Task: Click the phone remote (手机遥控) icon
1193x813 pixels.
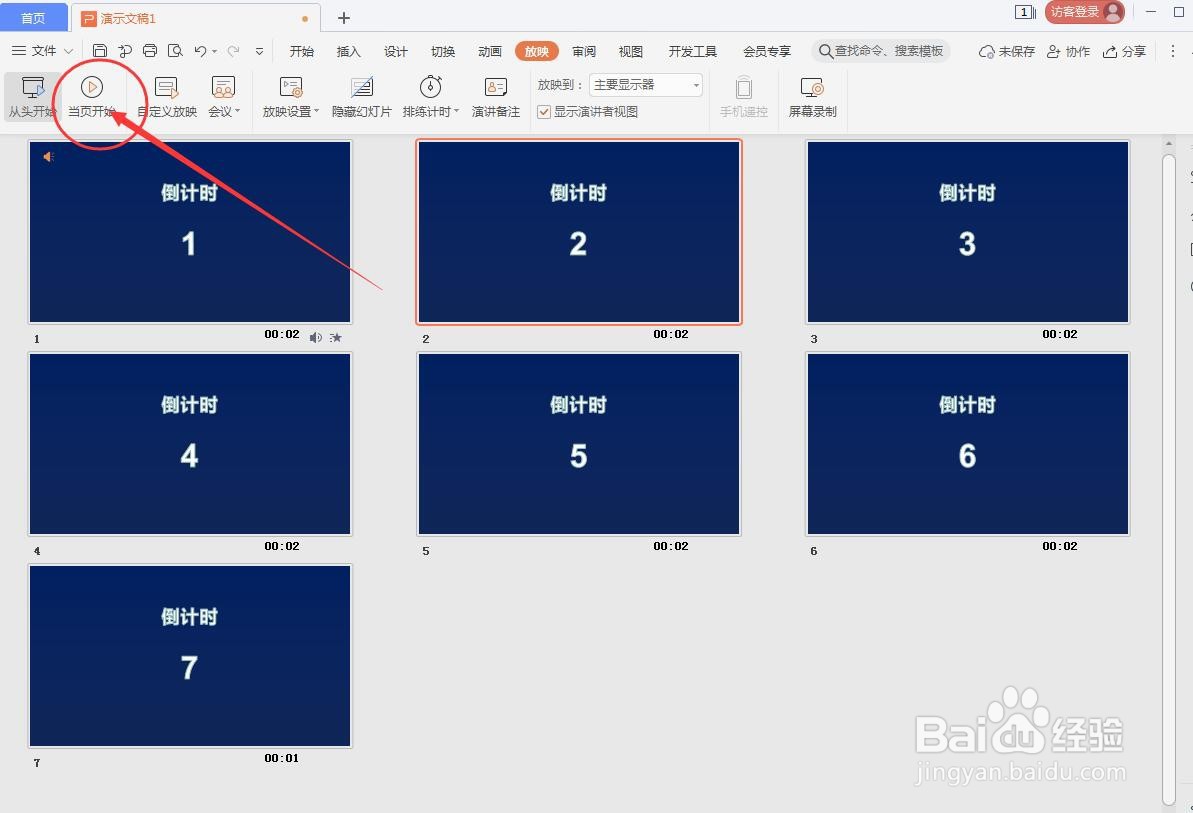Action: pos(744,87)
